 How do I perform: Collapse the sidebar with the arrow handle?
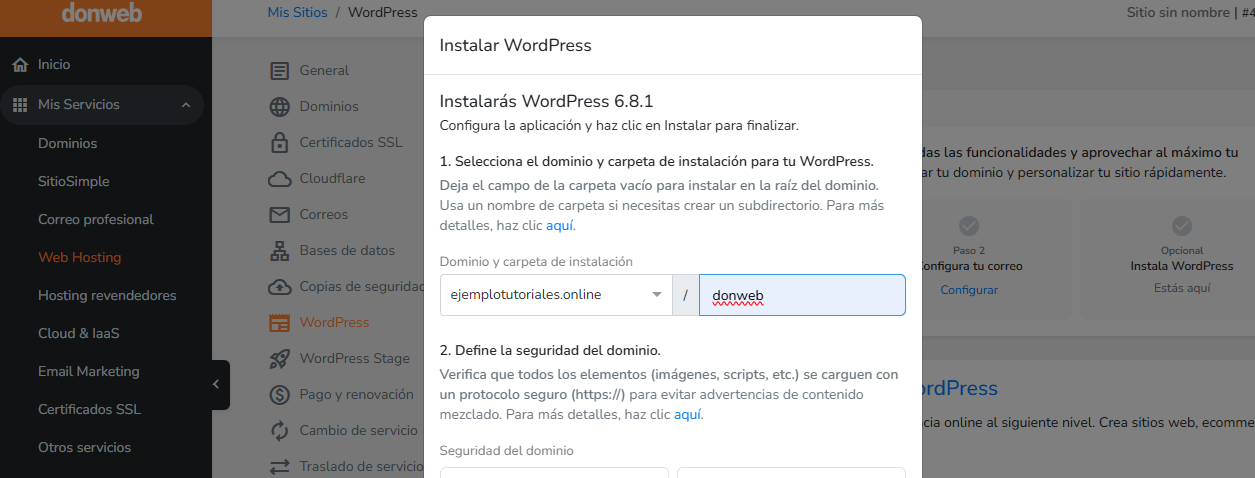click(x=218, y=385)
